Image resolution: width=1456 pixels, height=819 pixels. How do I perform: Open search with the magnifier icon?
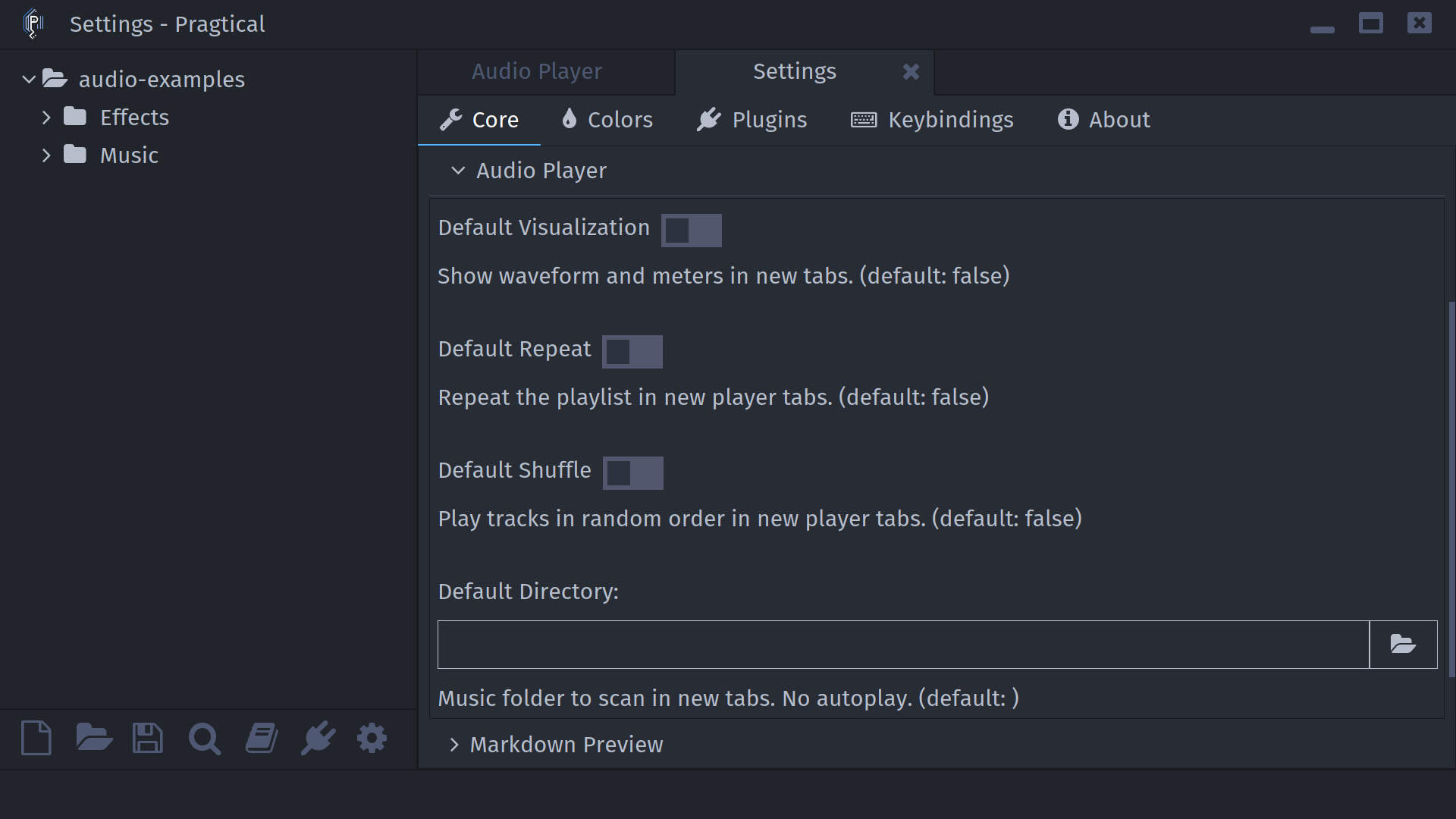pyautogui.click(x=205, y=739)
